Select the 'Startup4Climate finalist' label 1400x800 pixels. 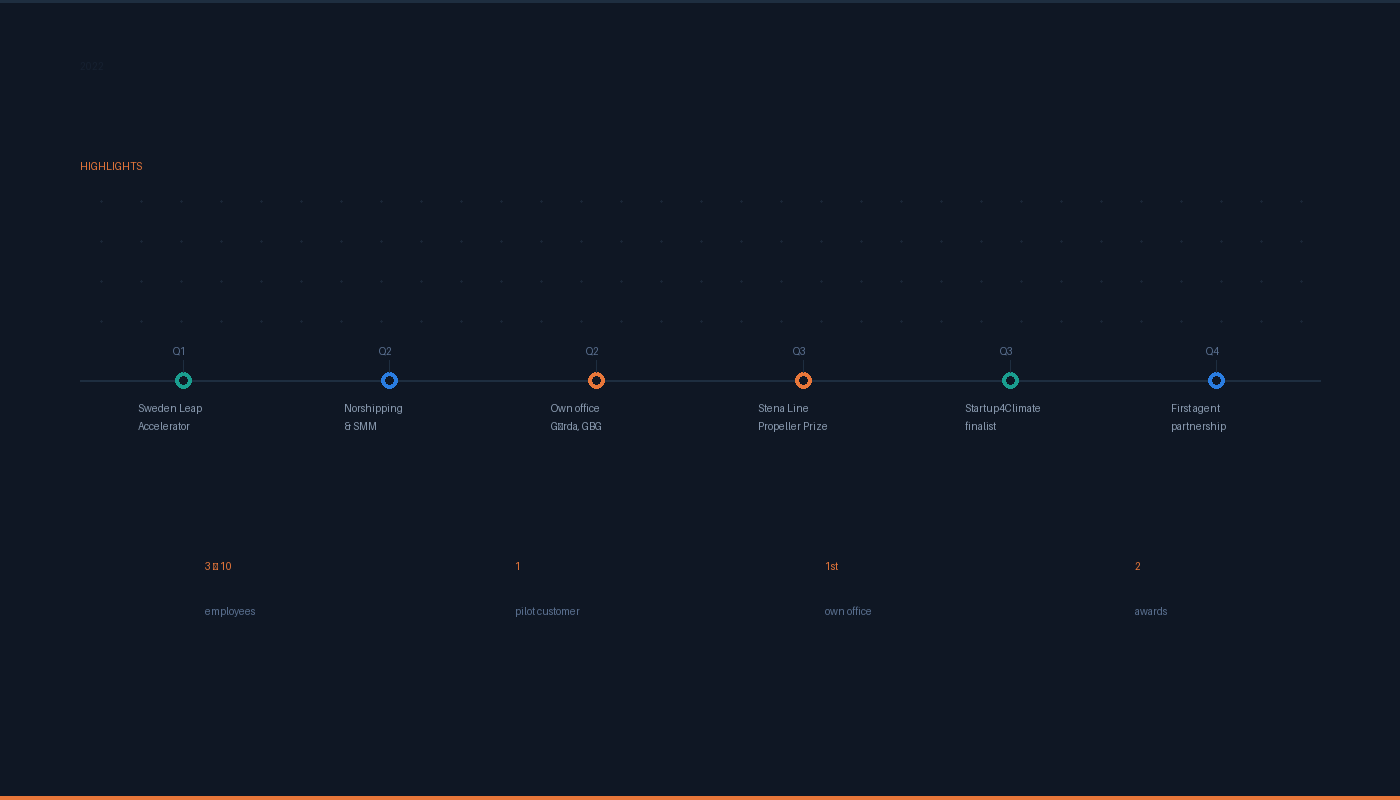click(x=1003, y=417)
